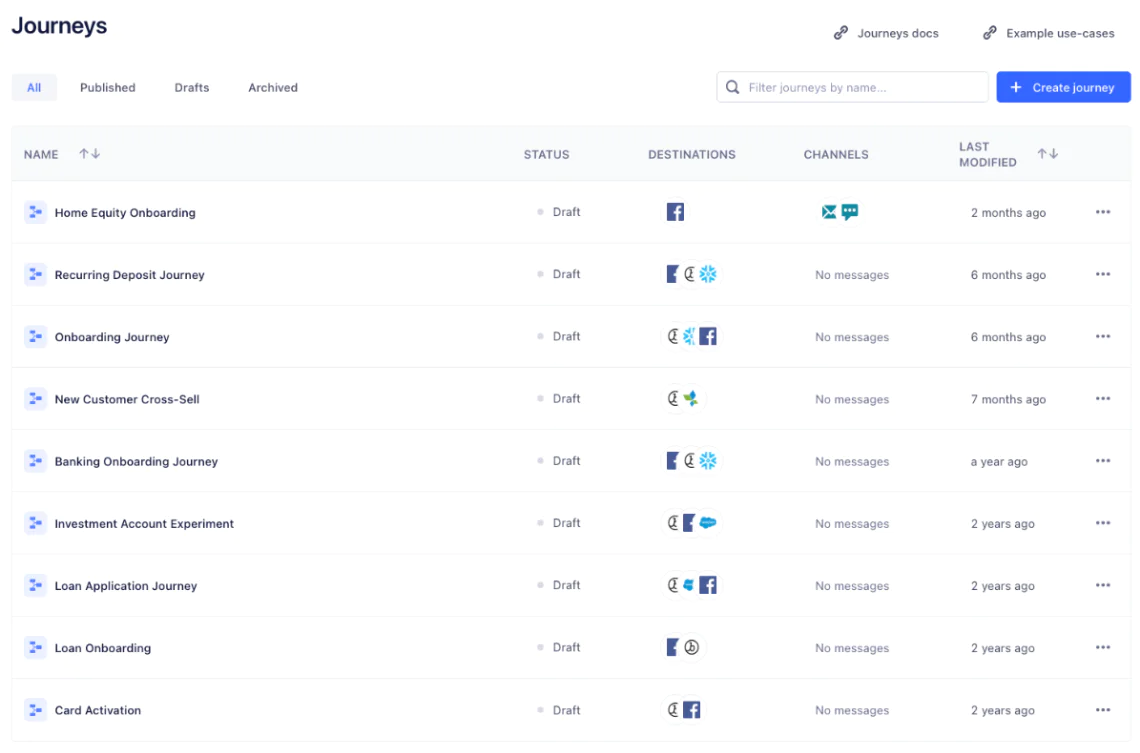Click link icon next to Journeys docs
The width and height of the screenshot is (1140, 753).
point(841,33)
